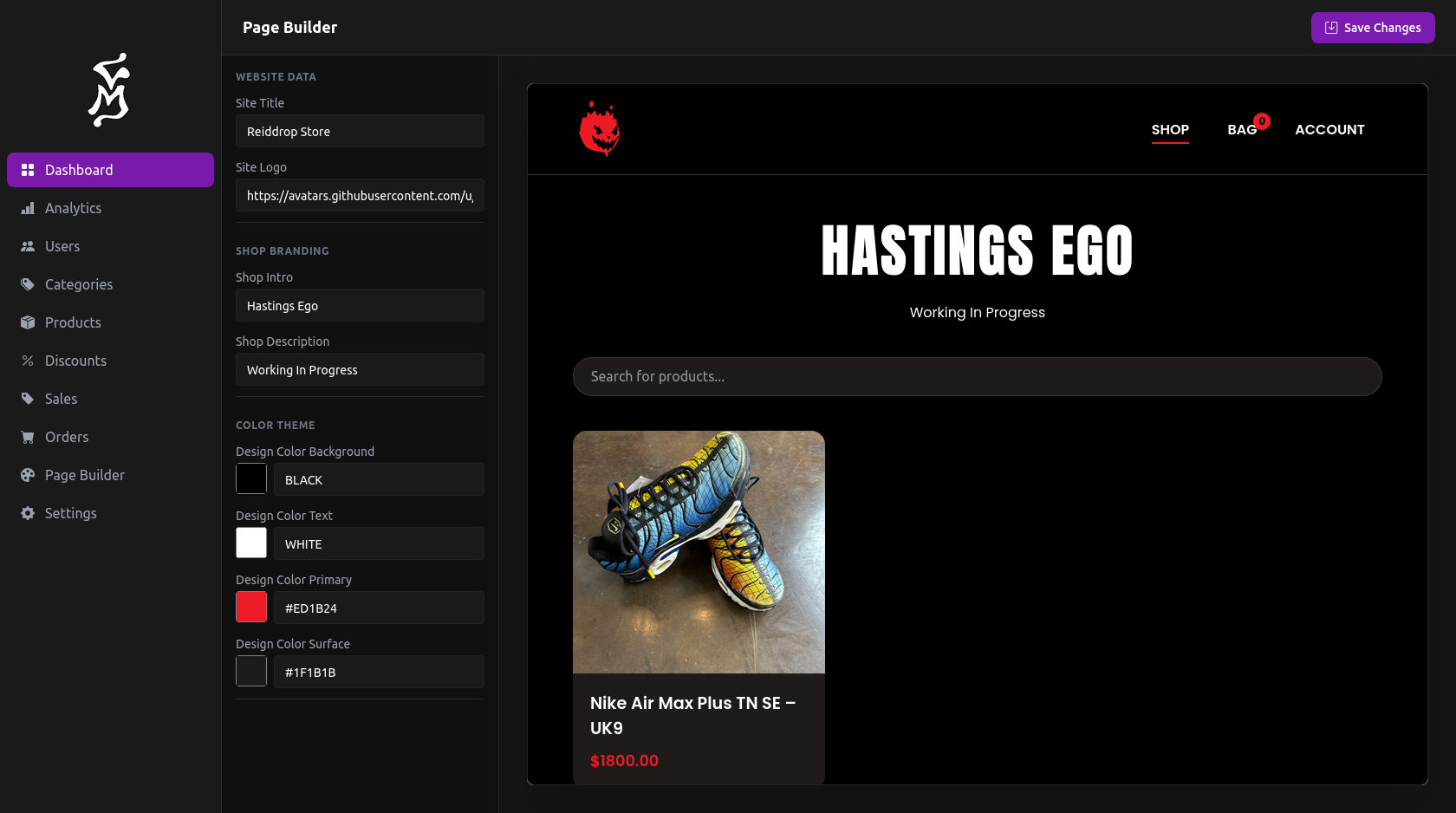The height and width of the screenshot is (813, 1456).
Task: Focus the Site Logo URL field
Action: pos(360,196)
